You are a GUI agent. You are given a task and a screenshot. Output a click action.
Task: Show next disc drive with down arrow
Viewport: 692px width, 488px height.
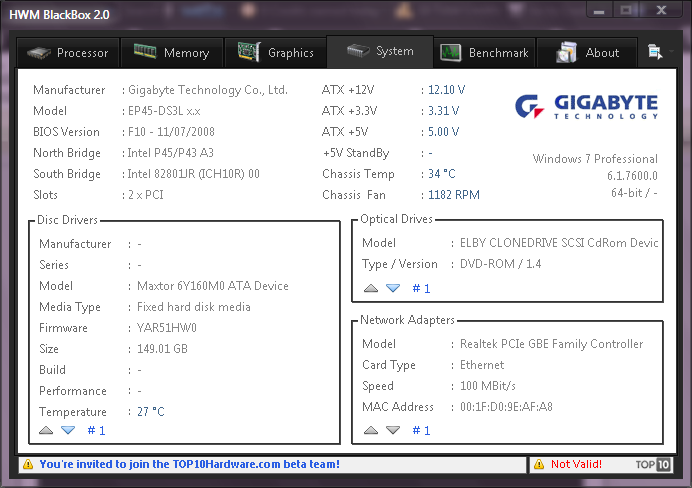coord(68,430)
